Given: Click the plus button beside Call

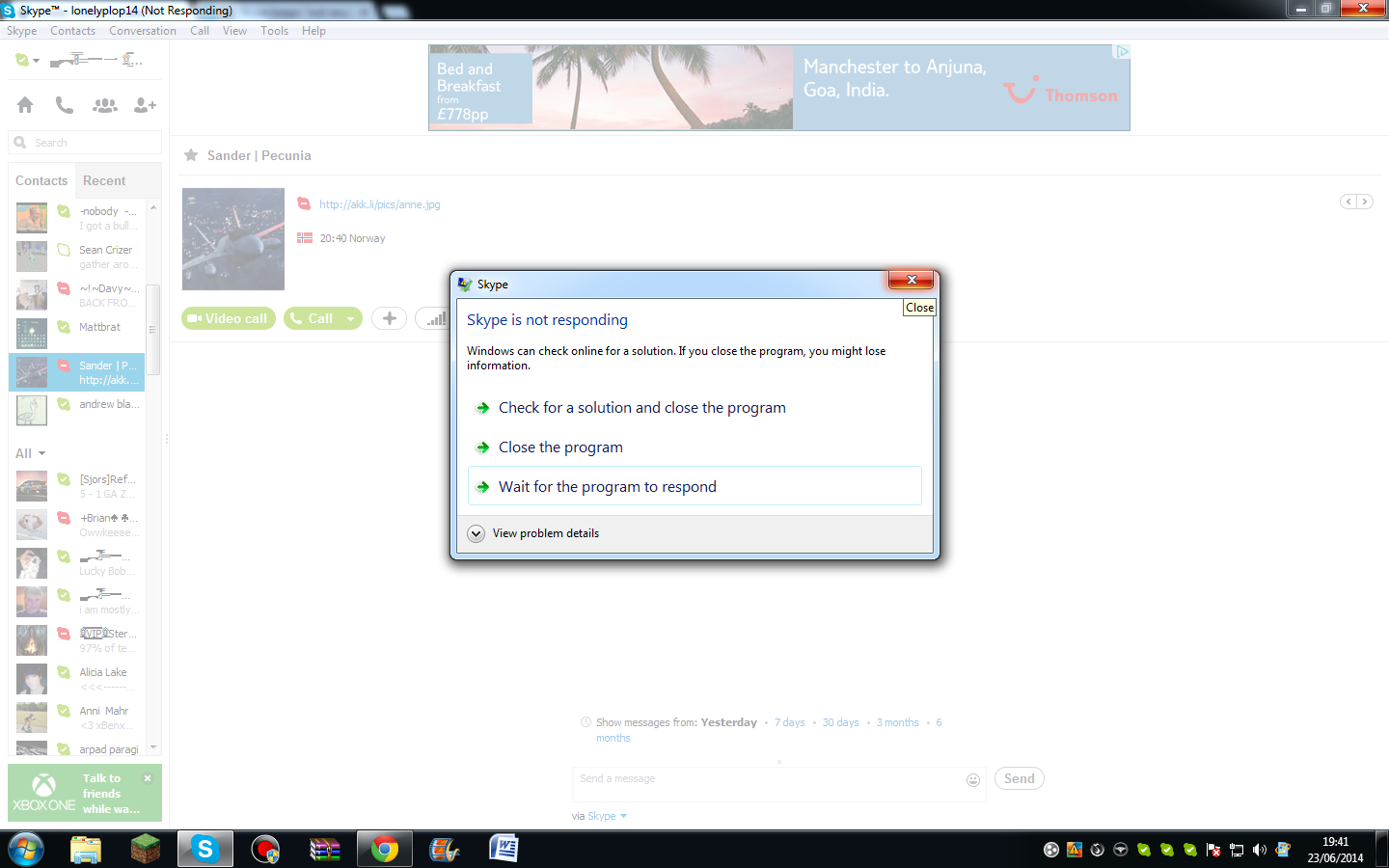Looking at the screenshot, I should (389, 318).
